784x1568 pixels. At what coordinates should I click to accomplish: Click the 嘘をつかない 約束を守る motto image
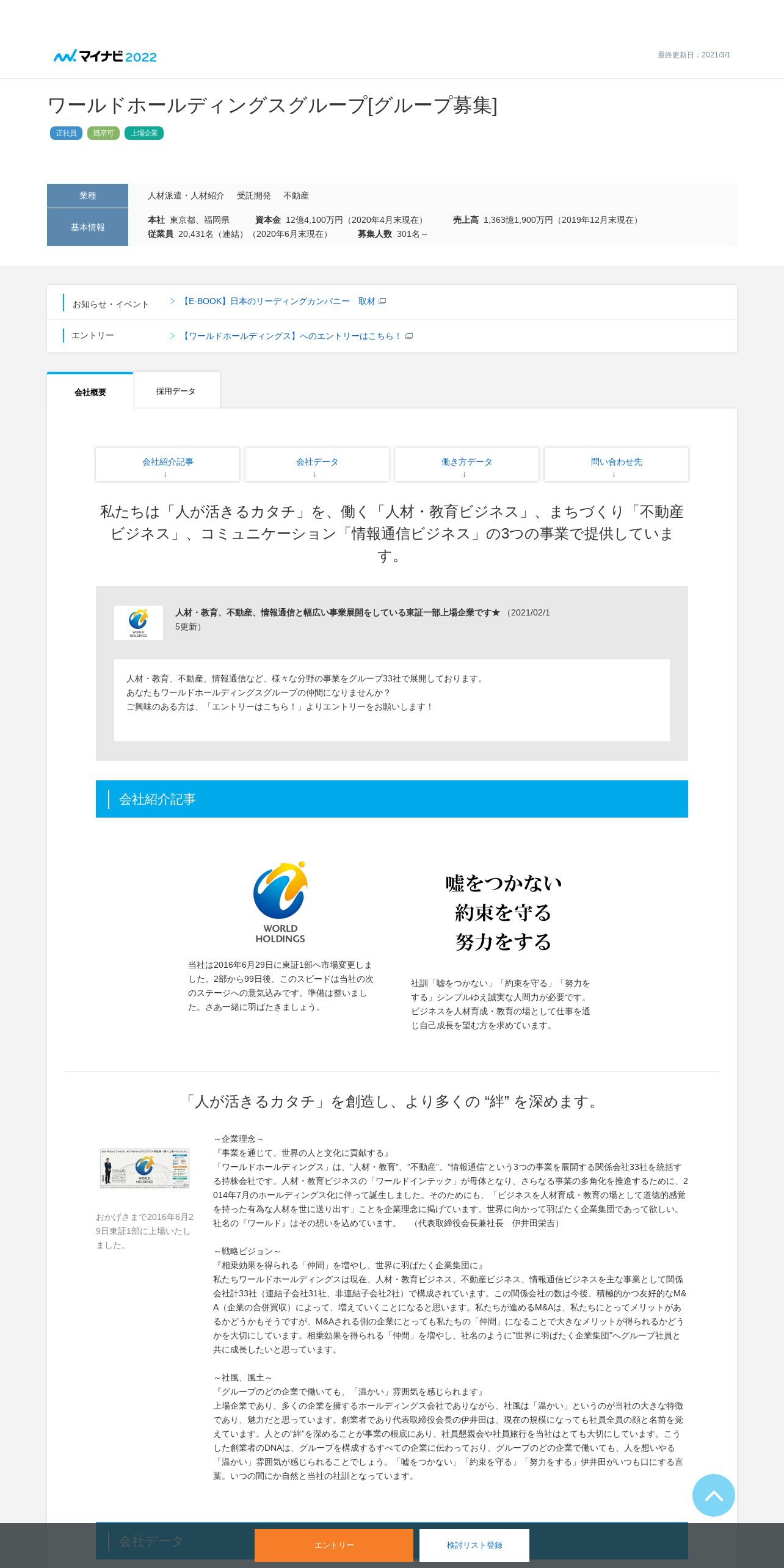[503, 912]
